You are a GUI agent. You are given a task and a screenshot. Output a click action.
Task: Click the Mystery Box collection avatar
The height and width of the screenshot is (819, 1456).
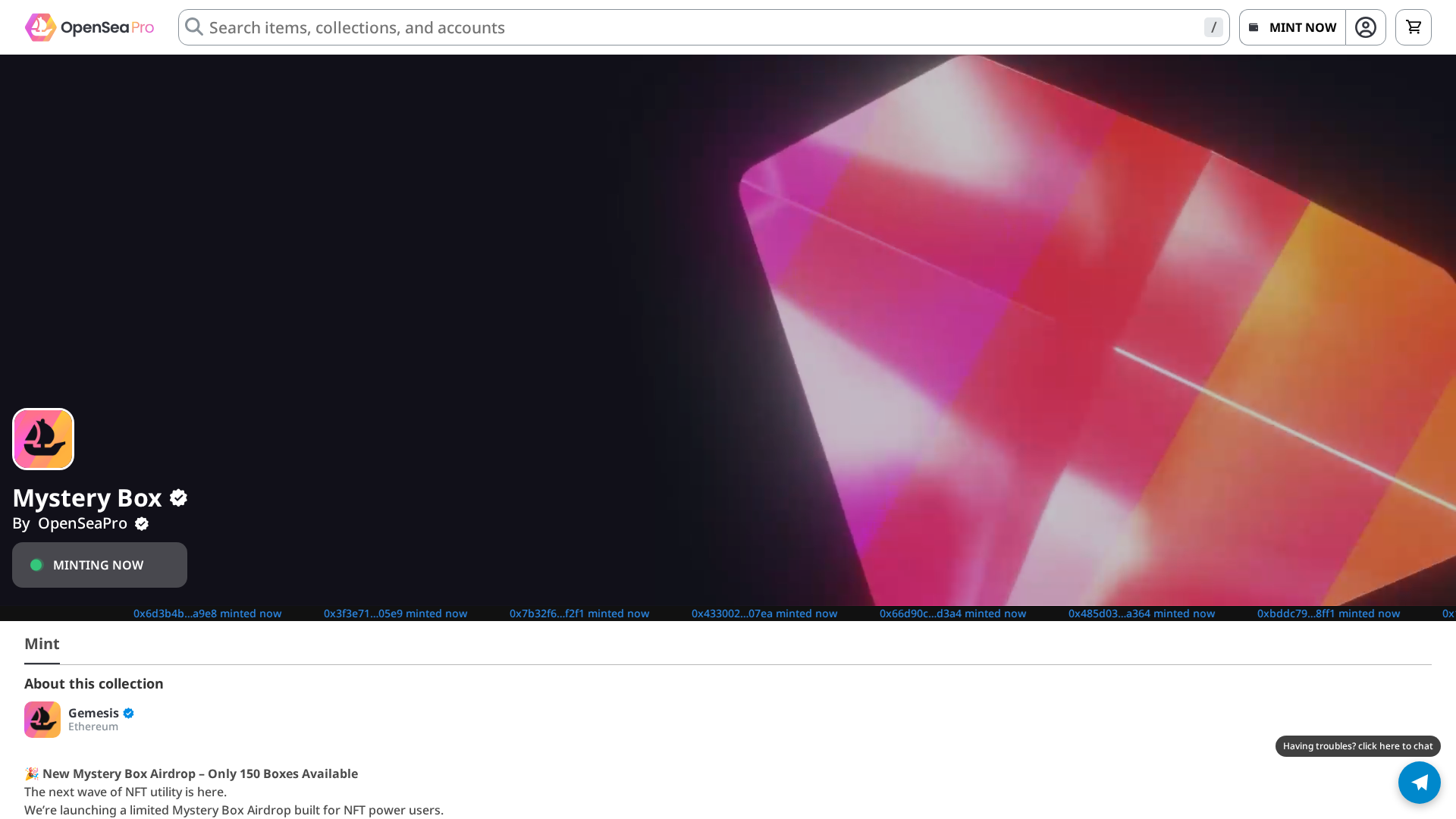click(43, 439)
